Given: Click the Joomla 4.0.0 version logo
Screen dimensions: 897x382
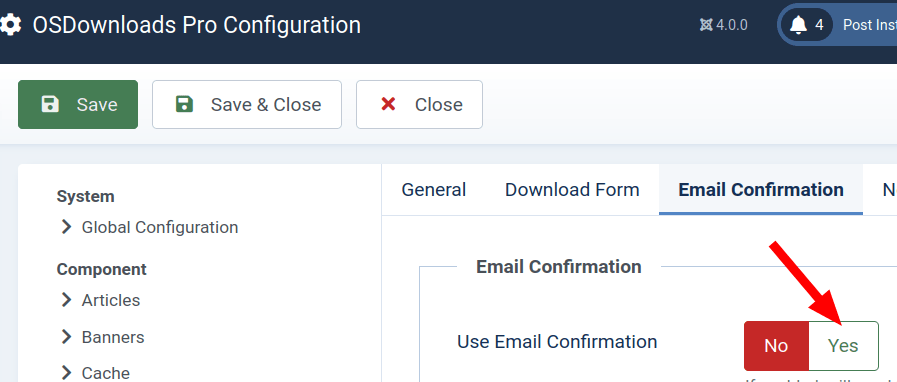Looking at the screenshot, I should coord(706,25).
